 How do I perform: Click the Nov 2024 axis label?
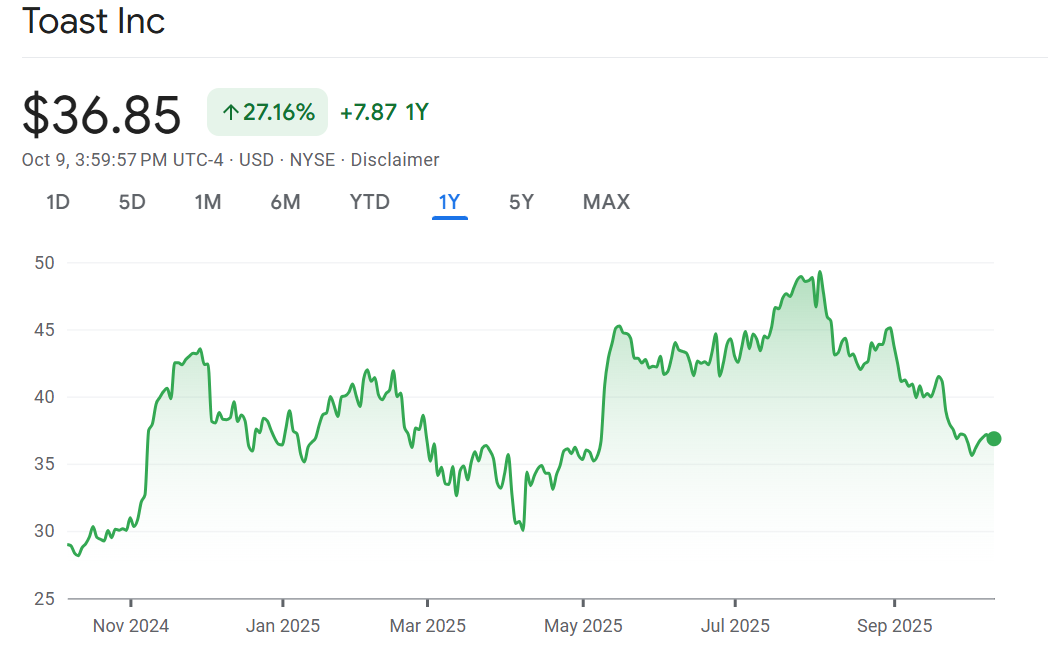[131, 626]
